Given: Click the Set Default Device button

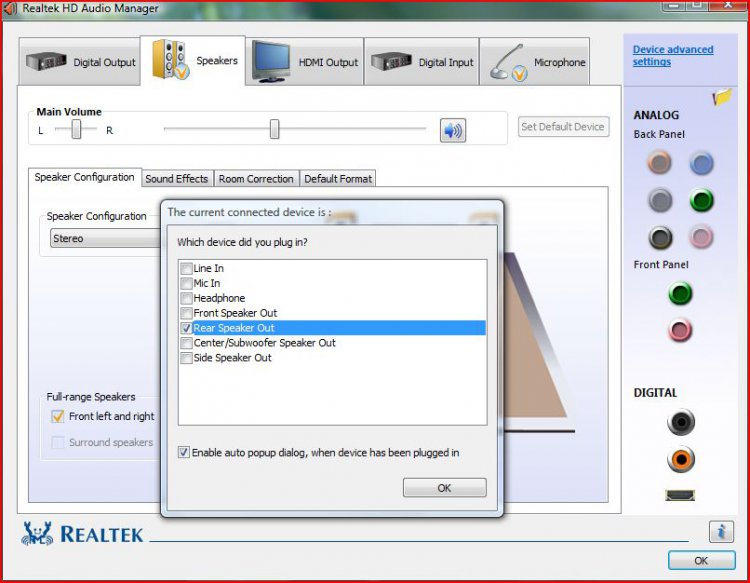Looking at the screenshot, I should click(563, 127).
